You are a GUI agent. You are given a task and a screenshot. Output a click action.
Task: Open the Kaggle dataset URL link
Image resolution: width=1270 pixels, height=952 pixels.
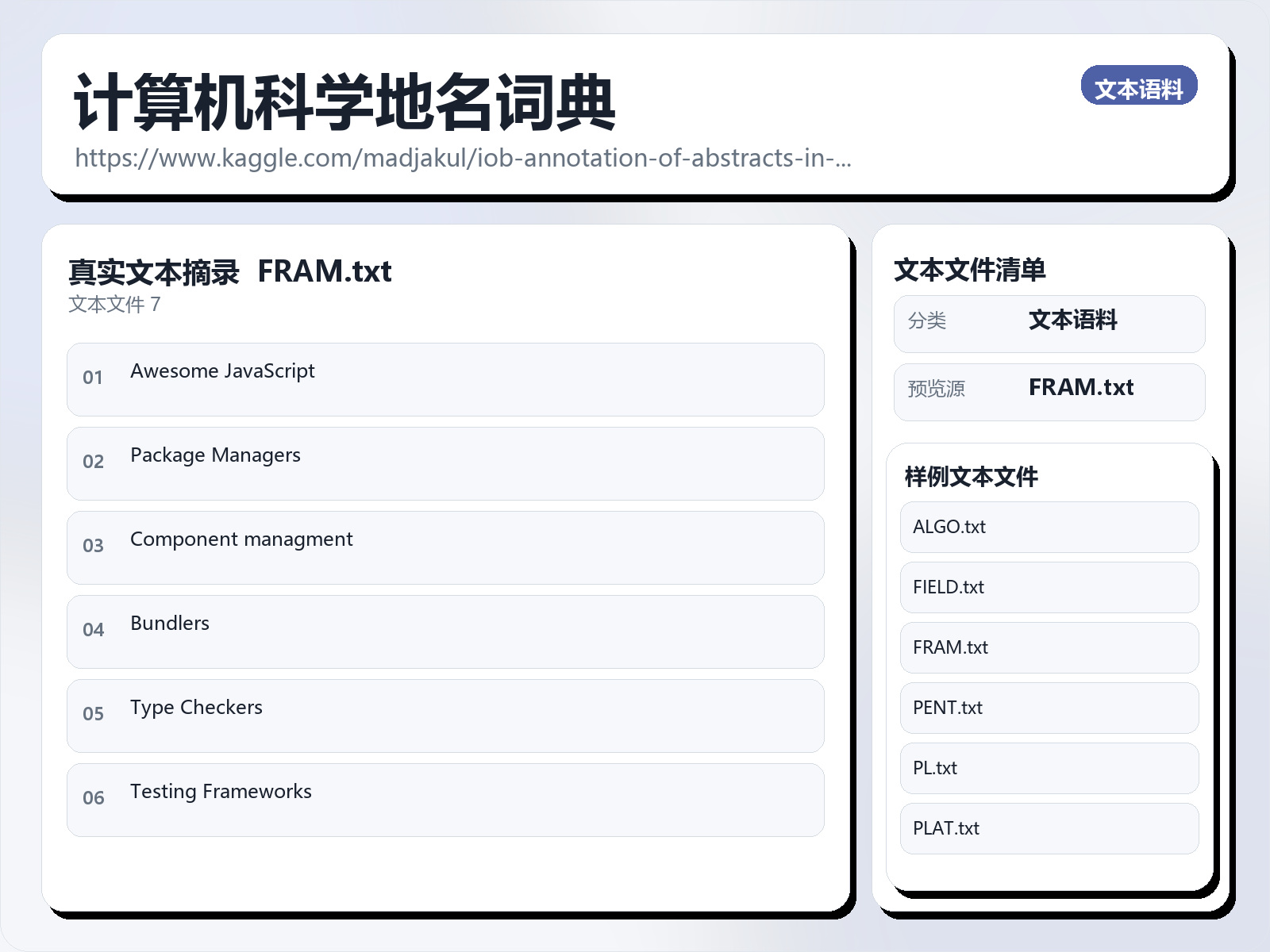463,159
